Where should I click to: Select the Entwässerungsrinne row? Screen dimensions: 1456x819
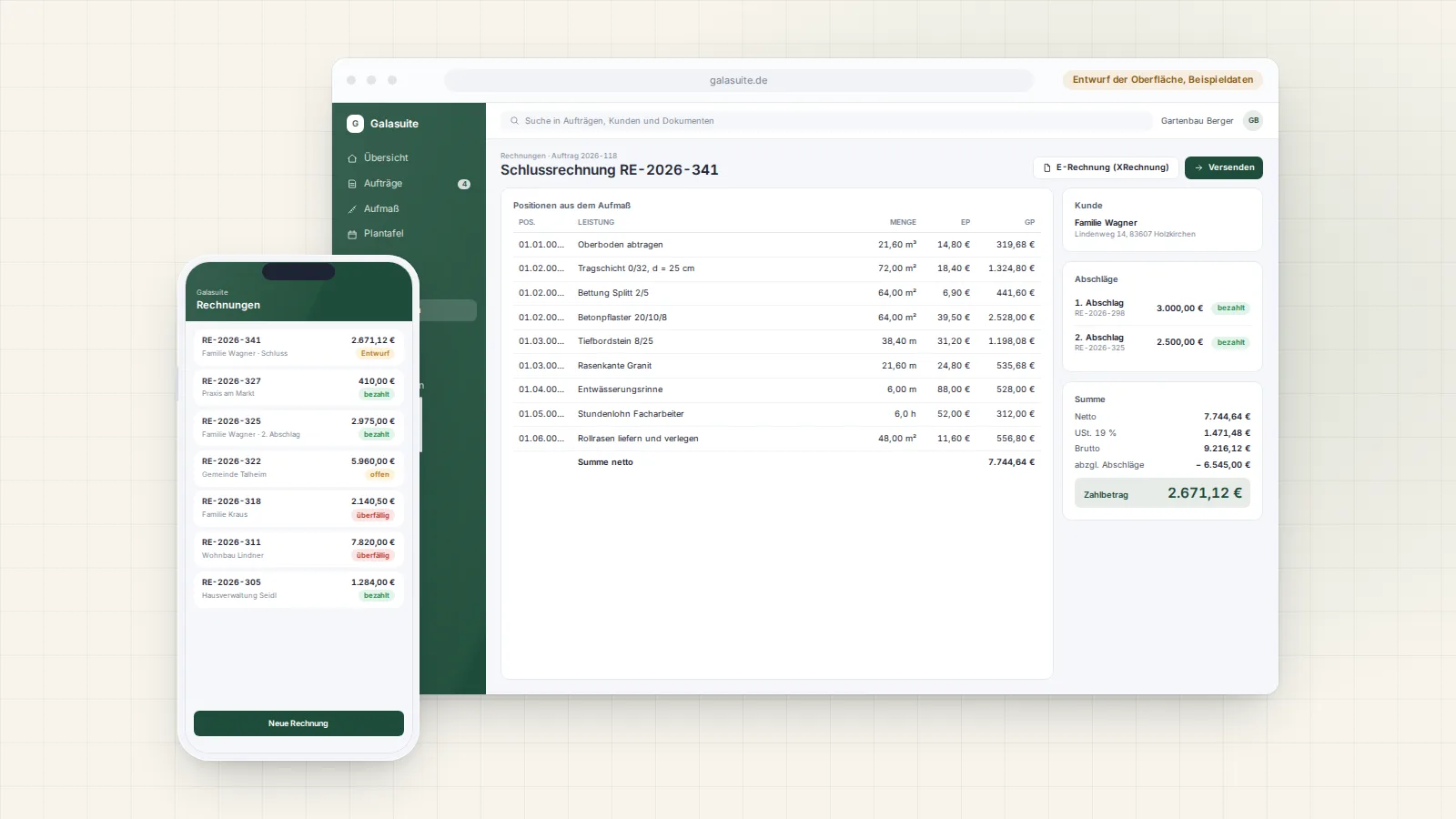click(x=776, y=389)
